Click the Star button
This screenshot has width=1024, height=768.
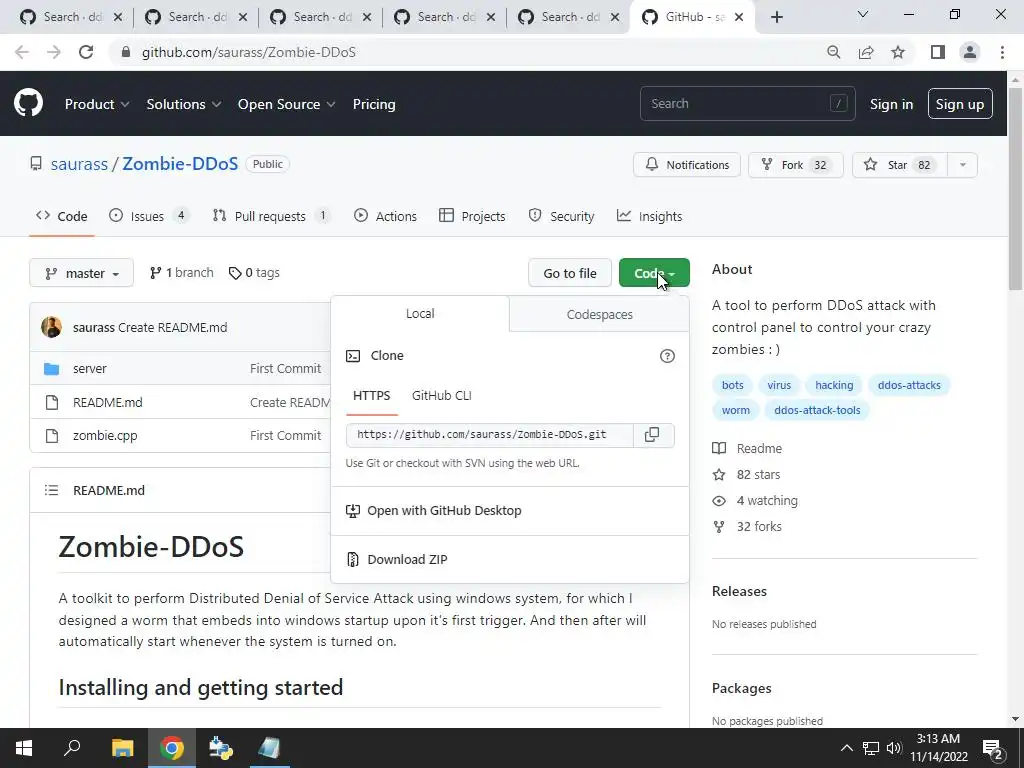[899, 165]
